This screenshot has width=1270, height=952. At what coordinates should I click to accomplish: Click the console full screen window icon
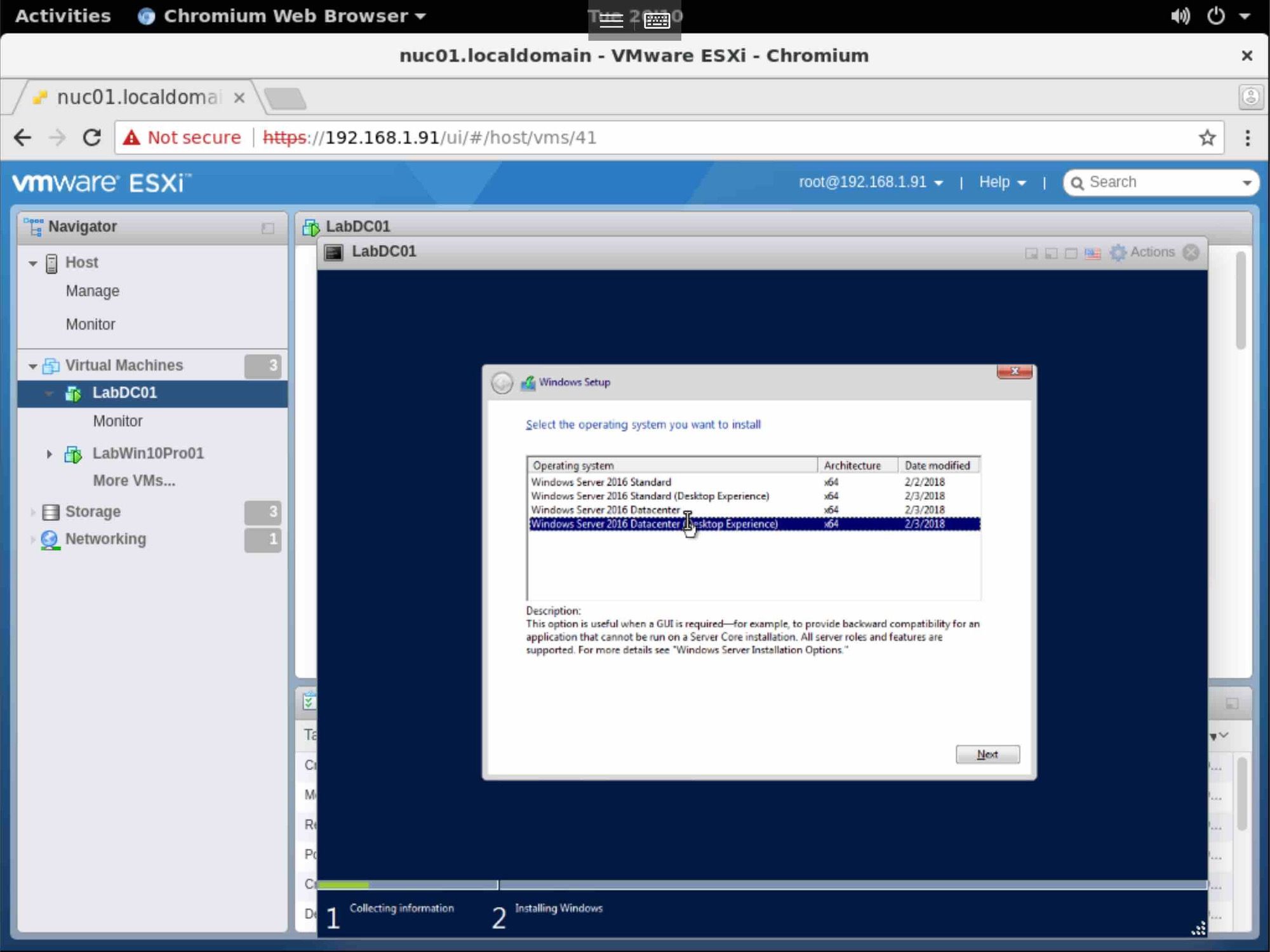pos(1071,253)
